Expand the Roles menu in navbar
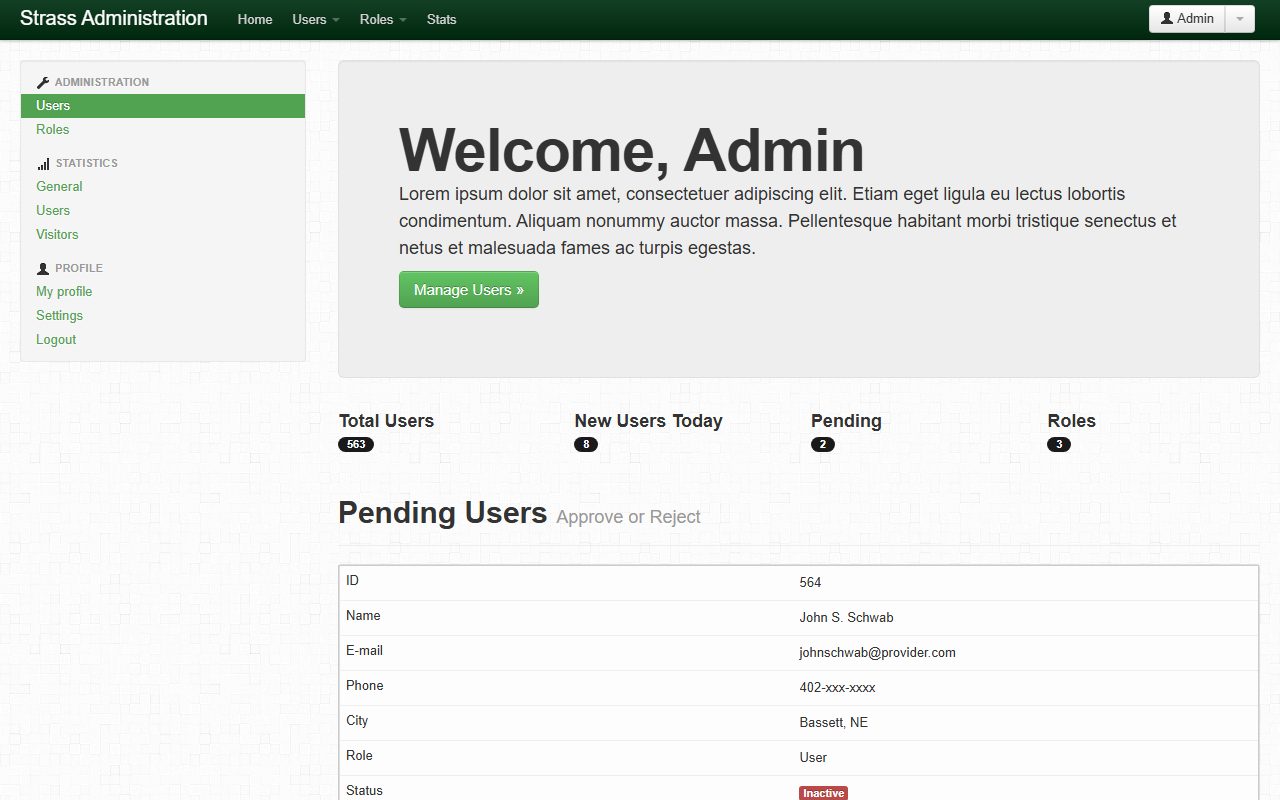1280x800 pixels. [x=383, y=20]
